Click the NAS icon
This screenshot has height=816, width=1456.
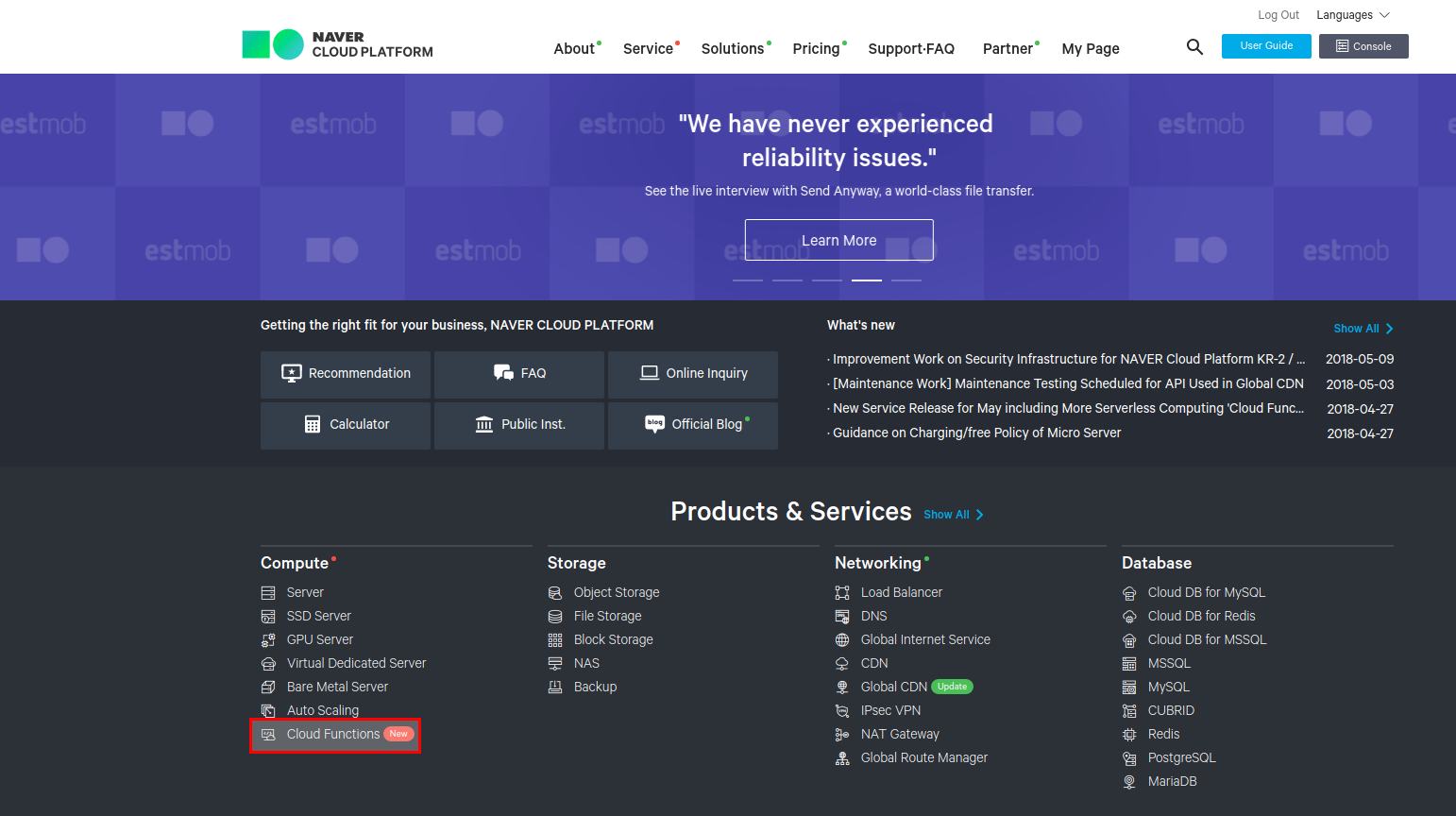point(555,663)
